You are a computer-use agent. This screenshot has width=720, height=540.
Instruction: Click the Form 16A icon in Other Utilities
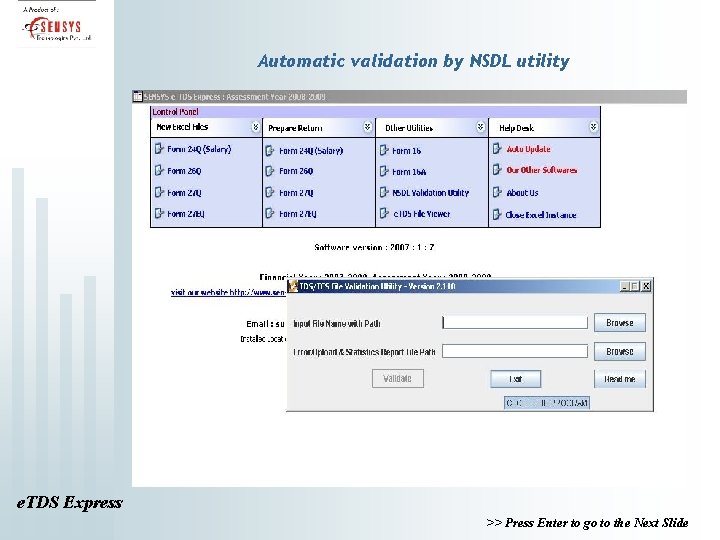point(384,171)
